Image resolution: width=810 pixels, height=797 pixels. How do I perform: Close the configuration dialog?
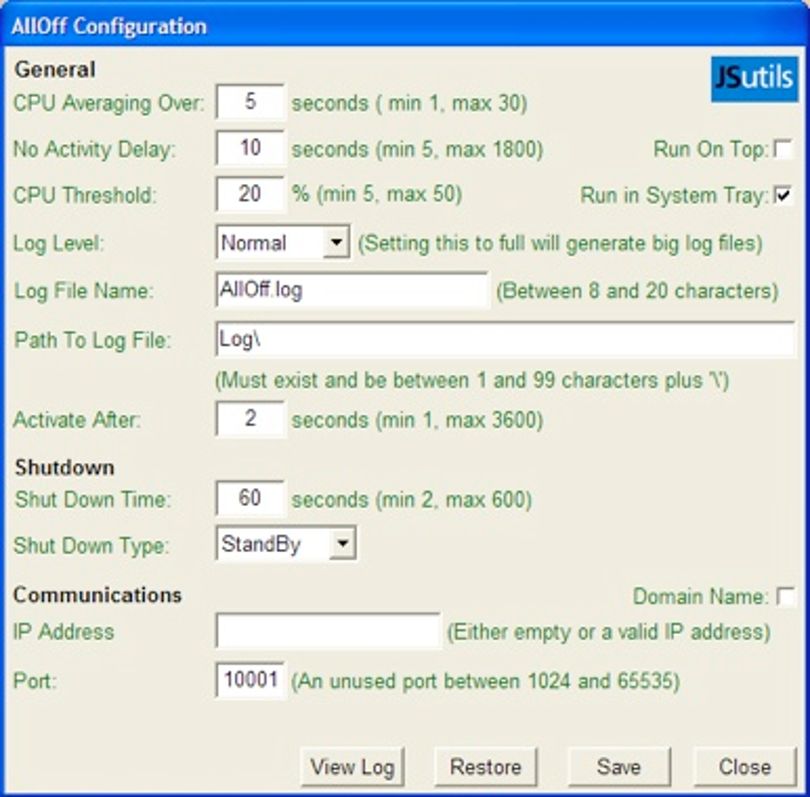click(x=744, y=767)
